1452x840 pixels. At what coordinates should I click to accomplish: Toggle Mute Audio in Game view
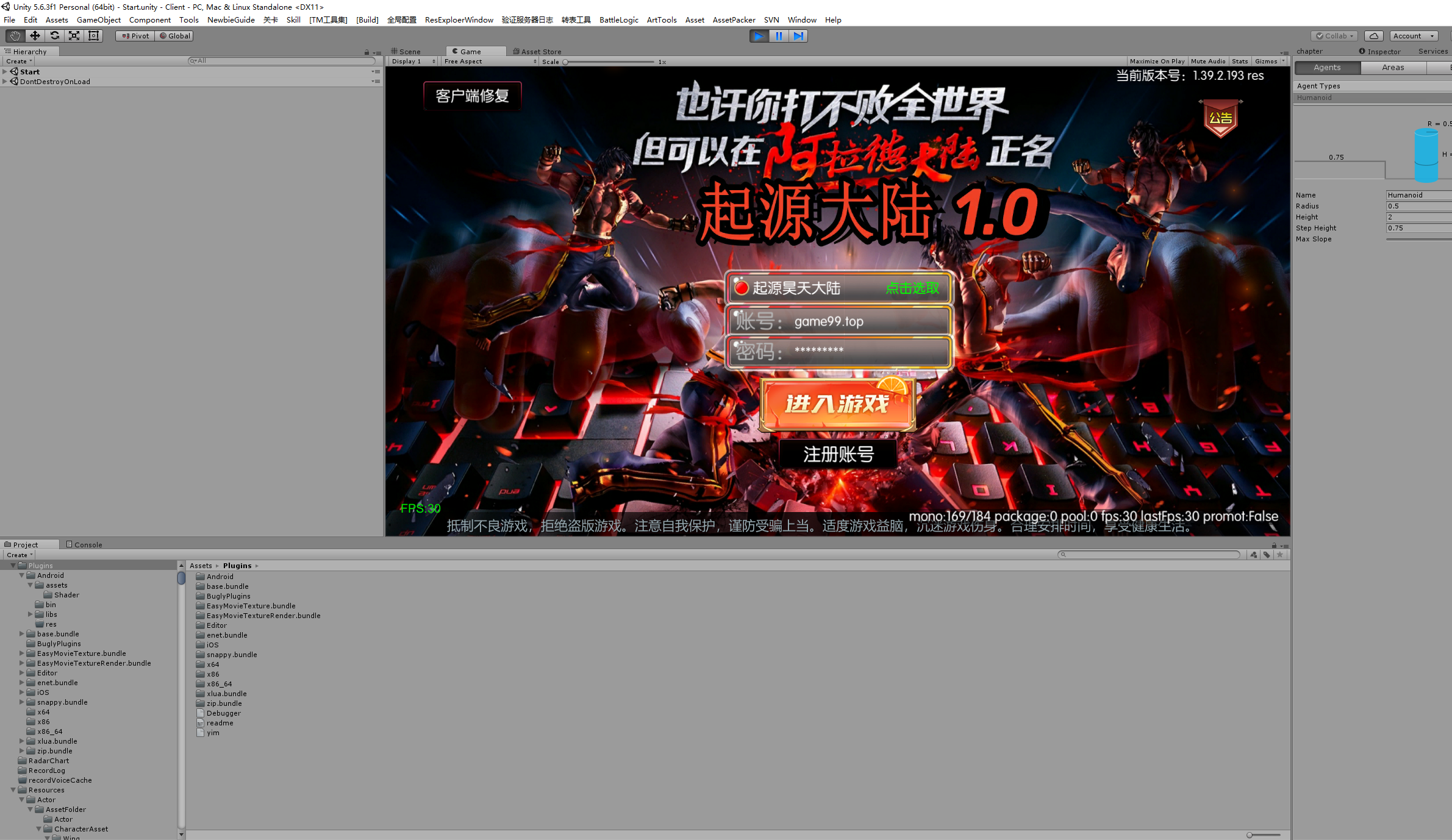pyautogui.click(x=1207, y=62)
